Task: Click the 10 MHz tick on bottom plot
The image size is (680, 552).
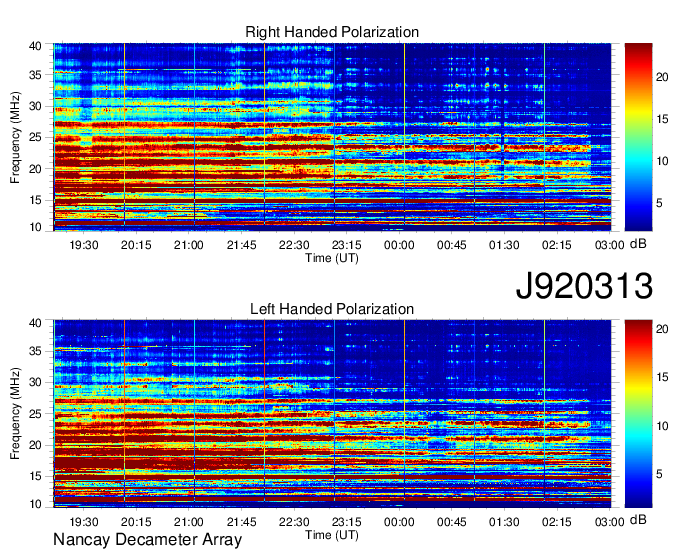Action: click(x=35, y=504)
